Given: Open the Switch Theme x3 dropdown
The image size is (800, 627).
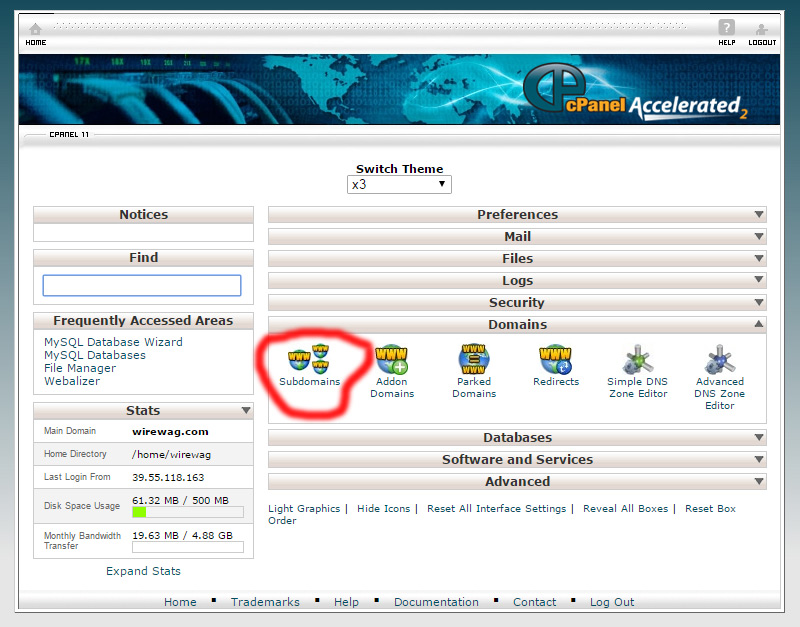Looking at the screenshot, I should (x=399, y=184).
